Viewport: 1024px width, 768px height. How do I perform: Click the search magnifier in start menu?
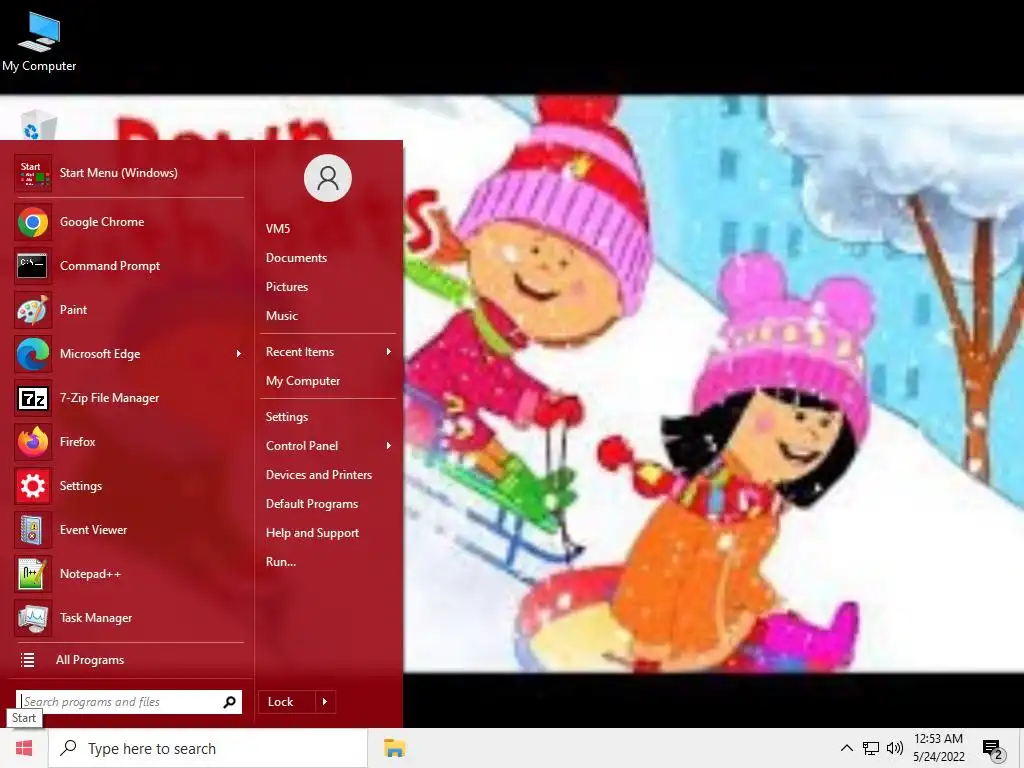point(229,702)
